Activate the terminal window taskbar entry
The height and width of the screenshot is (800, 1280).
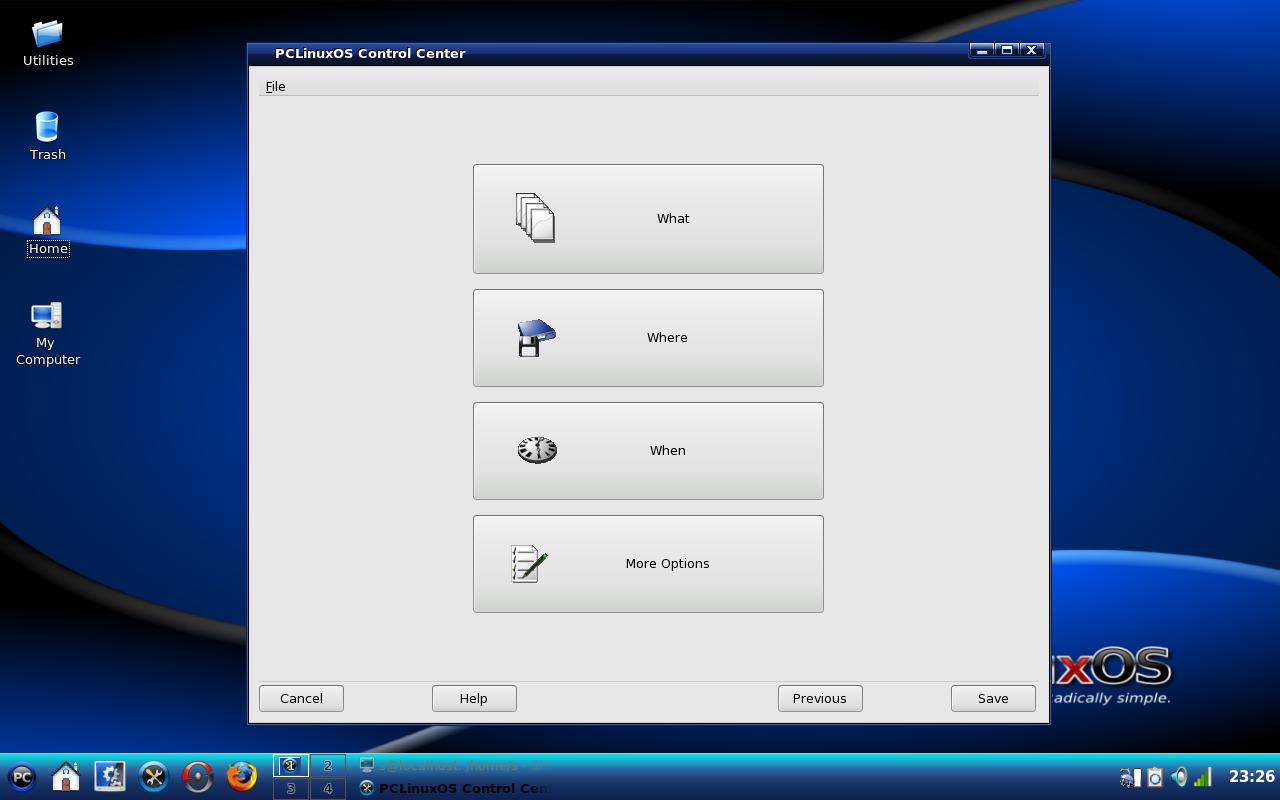point(453,766)
